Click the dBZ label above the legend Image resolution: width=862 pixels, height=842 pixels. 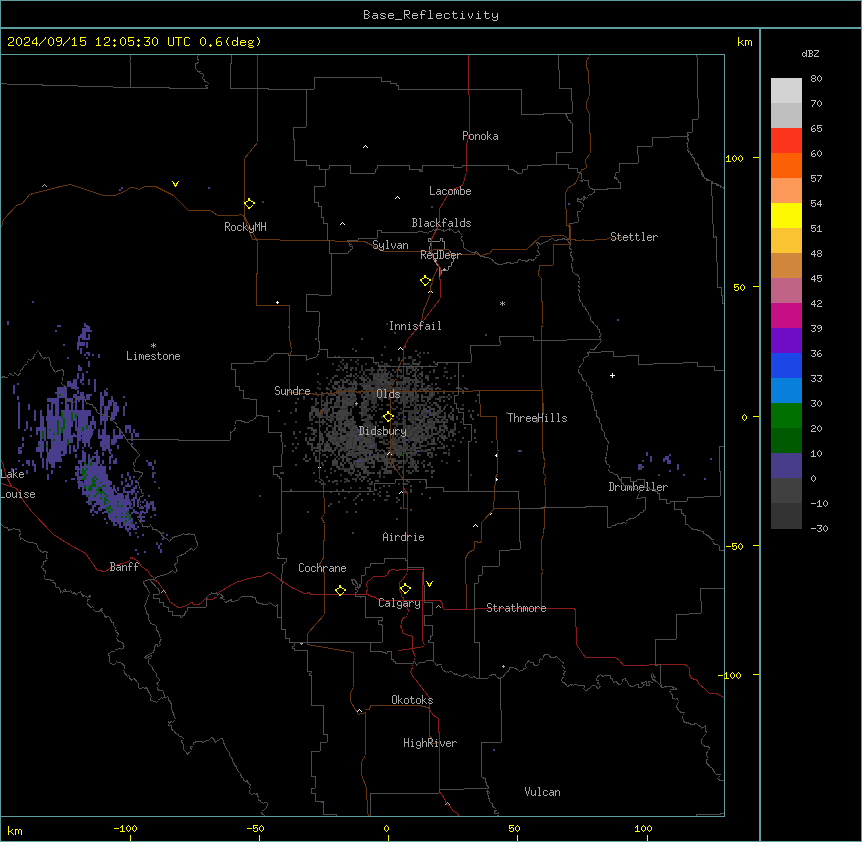(810, 53)
